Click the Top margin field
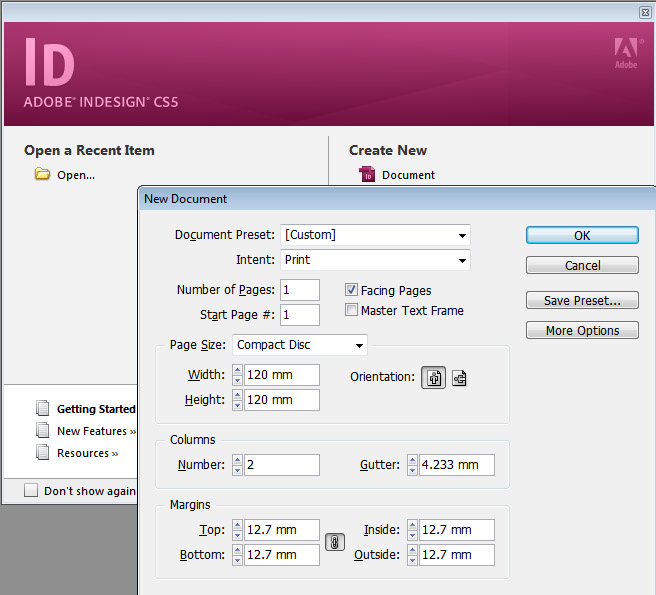Viewport: 656px width, 595px height. [x=282, y=530]
